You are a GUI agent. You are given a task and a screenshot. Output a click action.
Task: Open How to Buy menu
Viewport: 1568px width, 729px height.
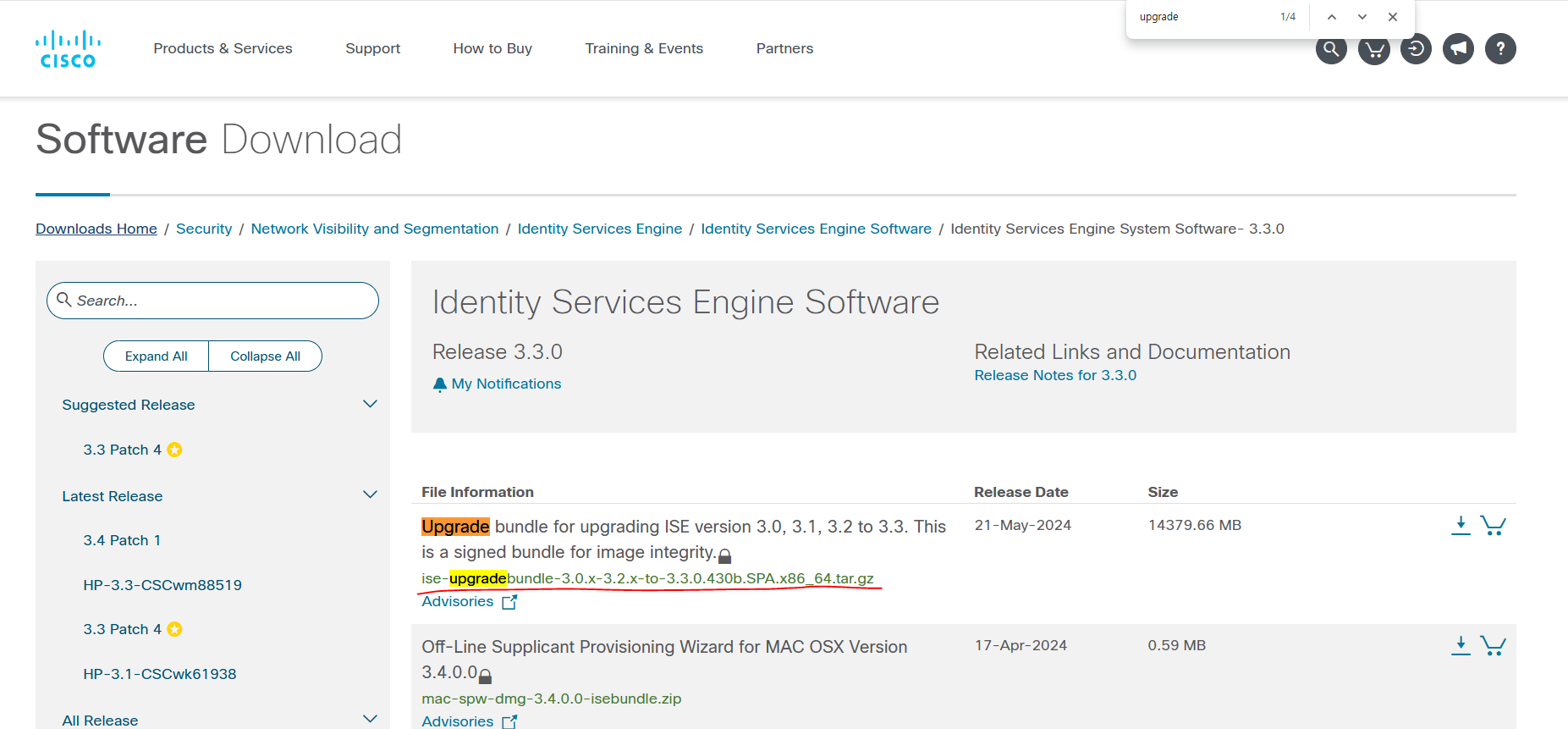492,48
